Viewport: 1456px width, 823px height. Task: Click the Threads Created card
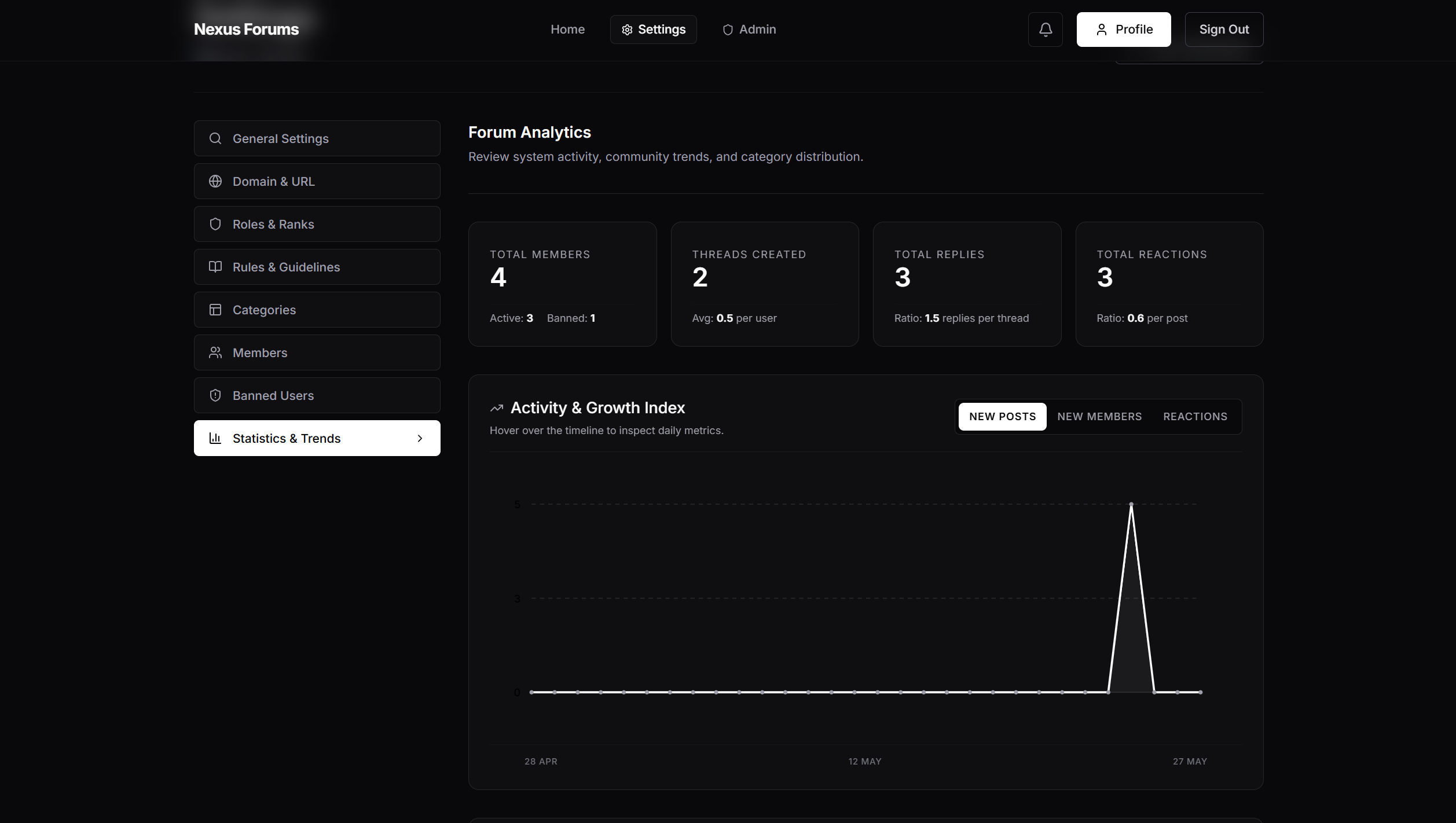[764, 284]
